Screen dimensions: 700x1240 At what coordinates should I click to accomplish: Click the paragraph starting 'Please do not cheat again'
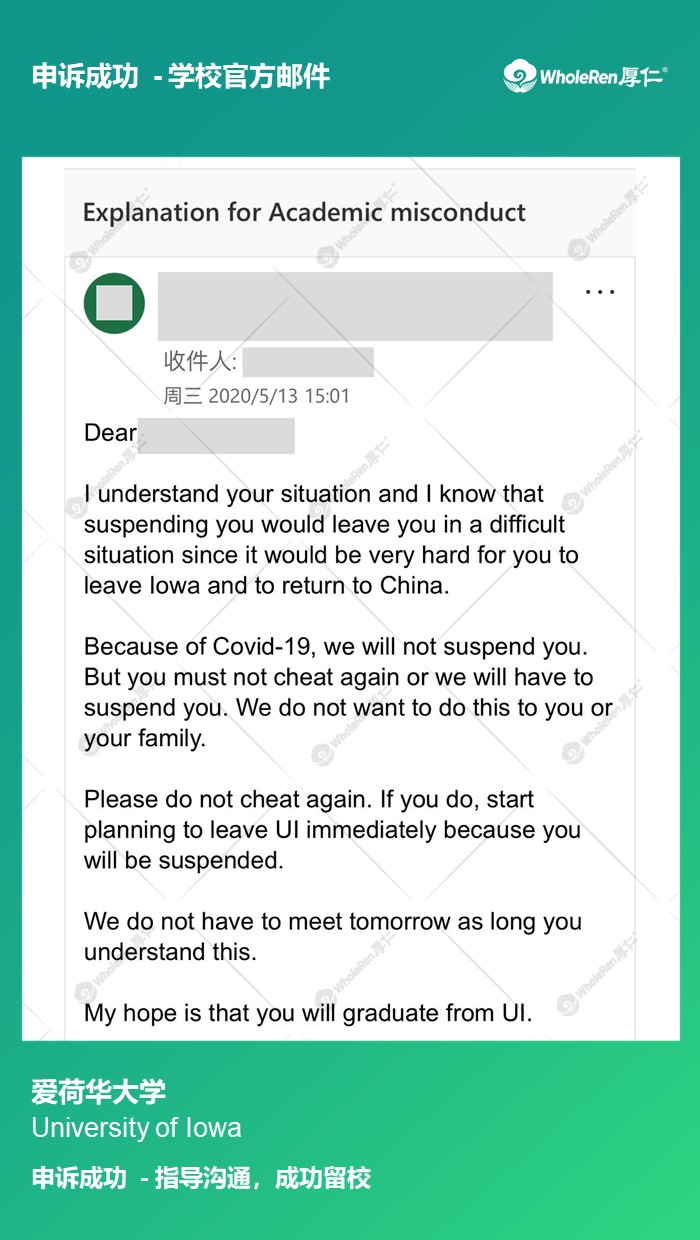pos(332,829)
